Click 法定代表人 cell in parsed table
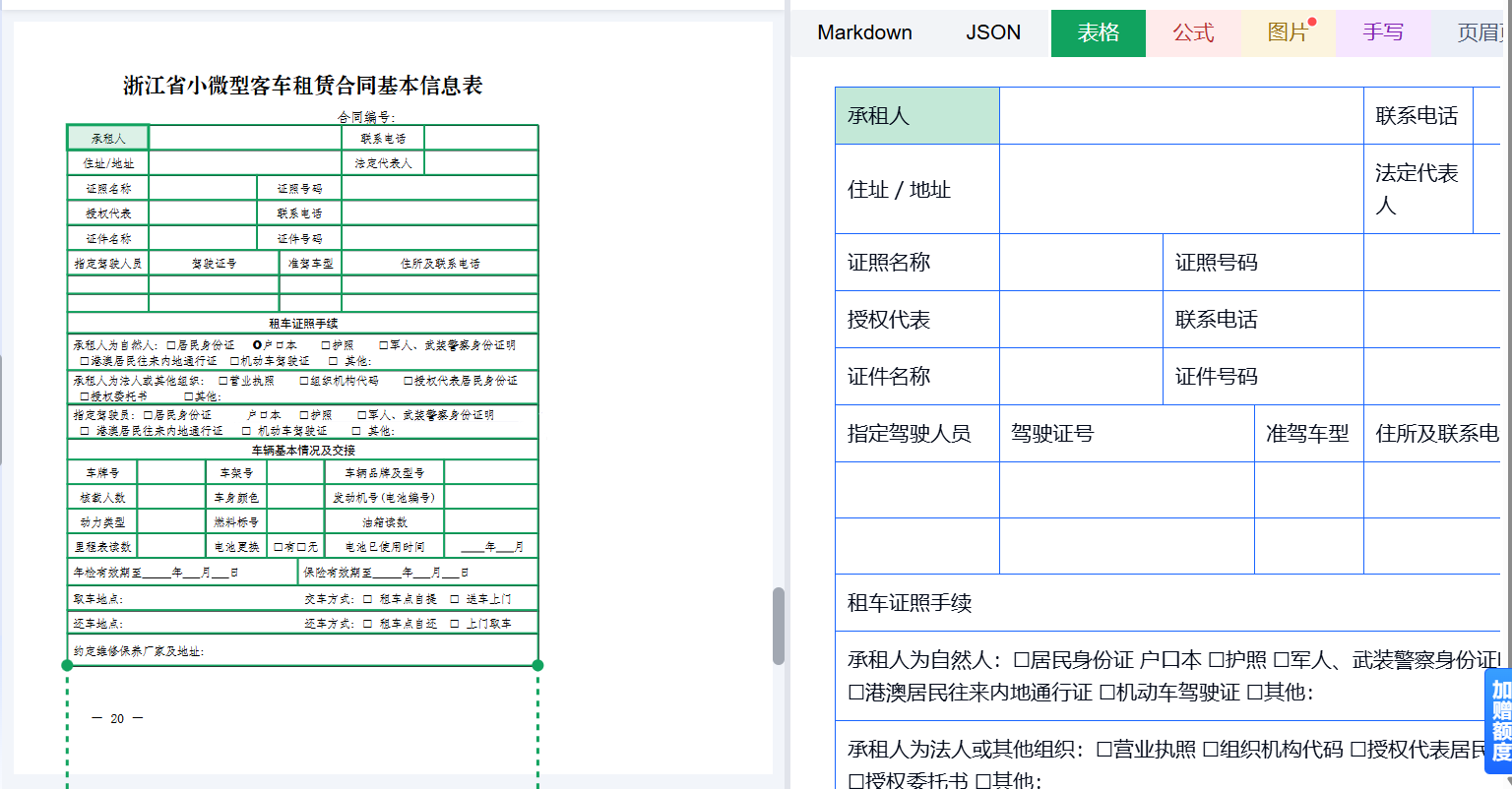 tap(1417, 189)
